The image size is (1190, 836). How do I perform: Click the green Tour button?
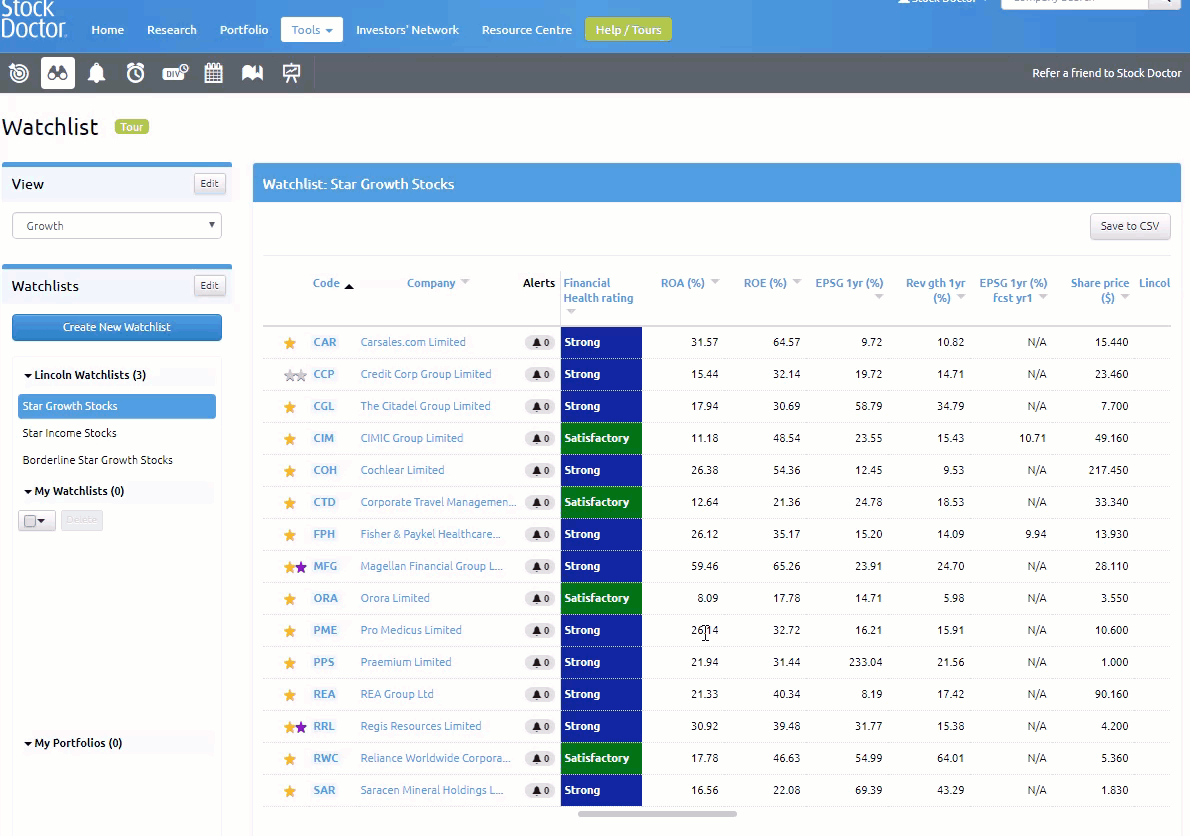[132, 127]
